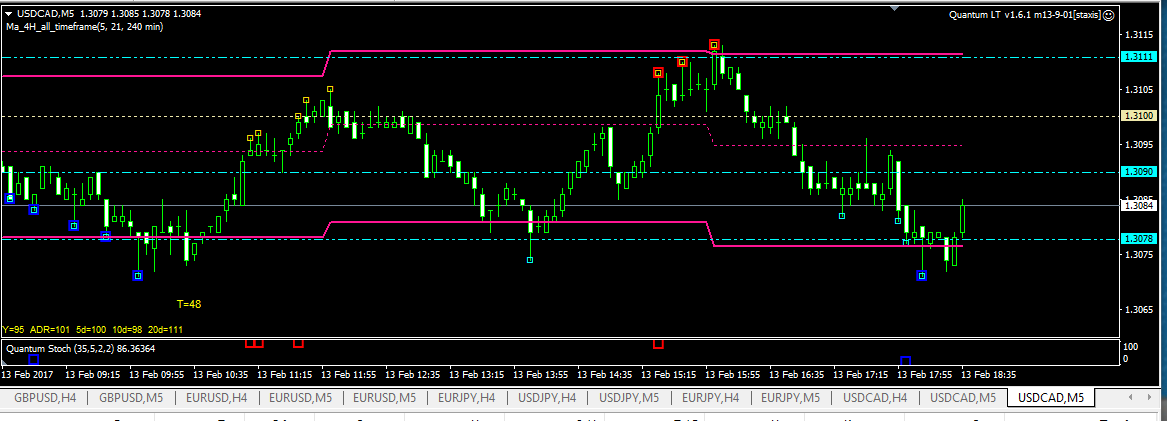
Task: Select the USDJPY,M5 chart tab
Action: 629,399
